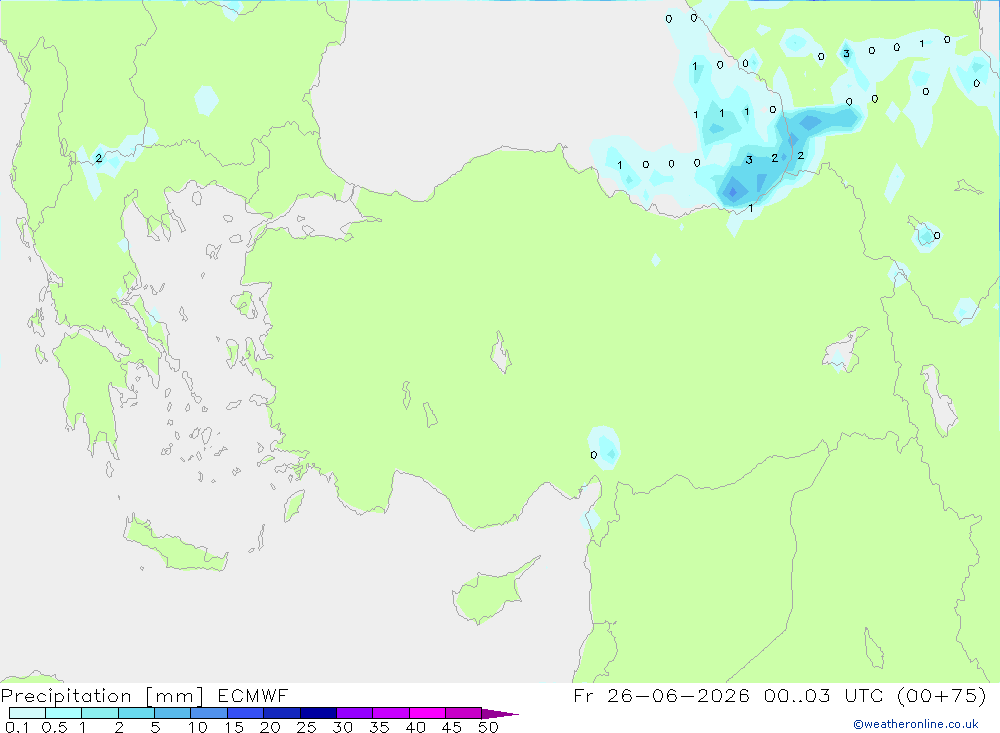This screenshot has height=733, width=1000.
Task: Open the weatheronline.co.uk copyright link
Action: tap(916, 724)
